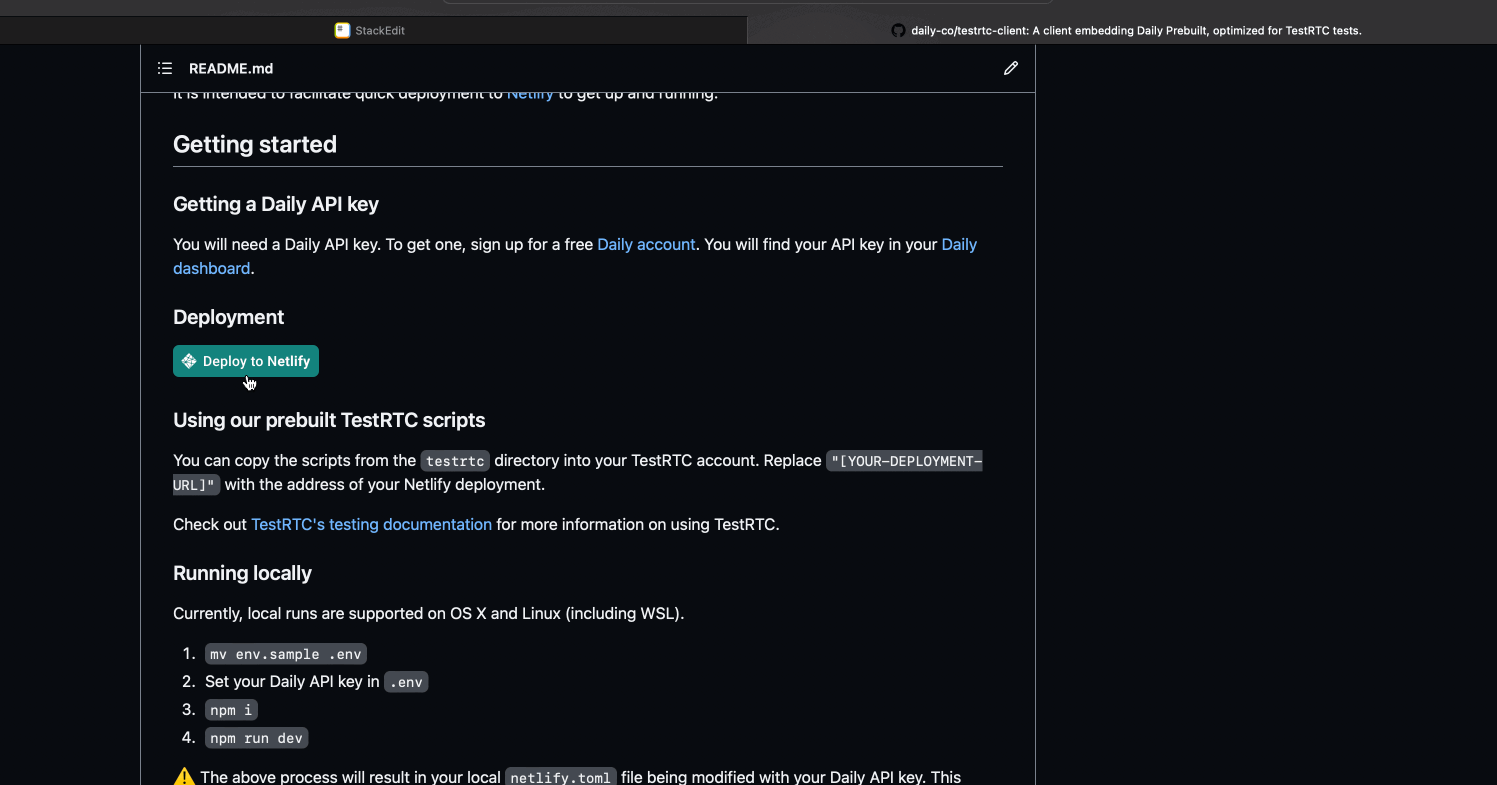Click the StackEdit tab favicon

(x=342, y=30)
